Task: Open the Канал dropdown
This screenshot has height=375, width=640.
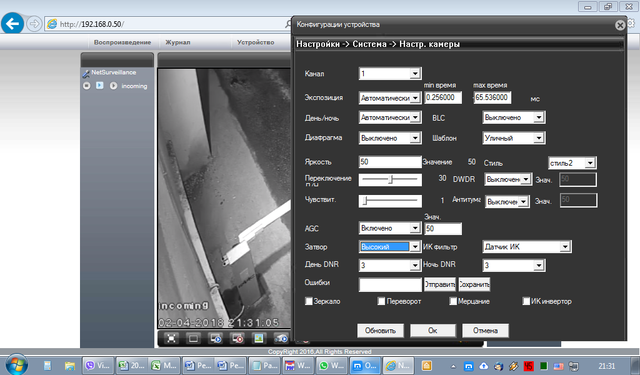Action: click(x=390, y=73)
